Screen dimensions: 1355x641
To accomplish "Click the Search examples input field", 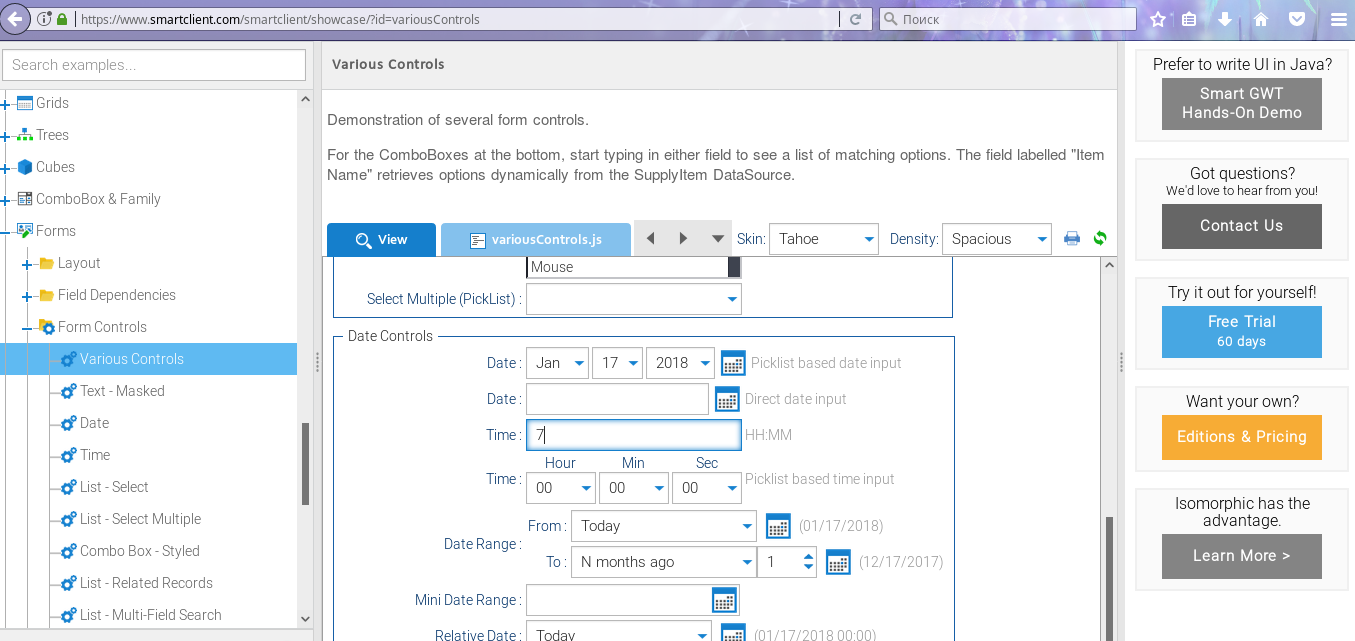I will 154,65.
